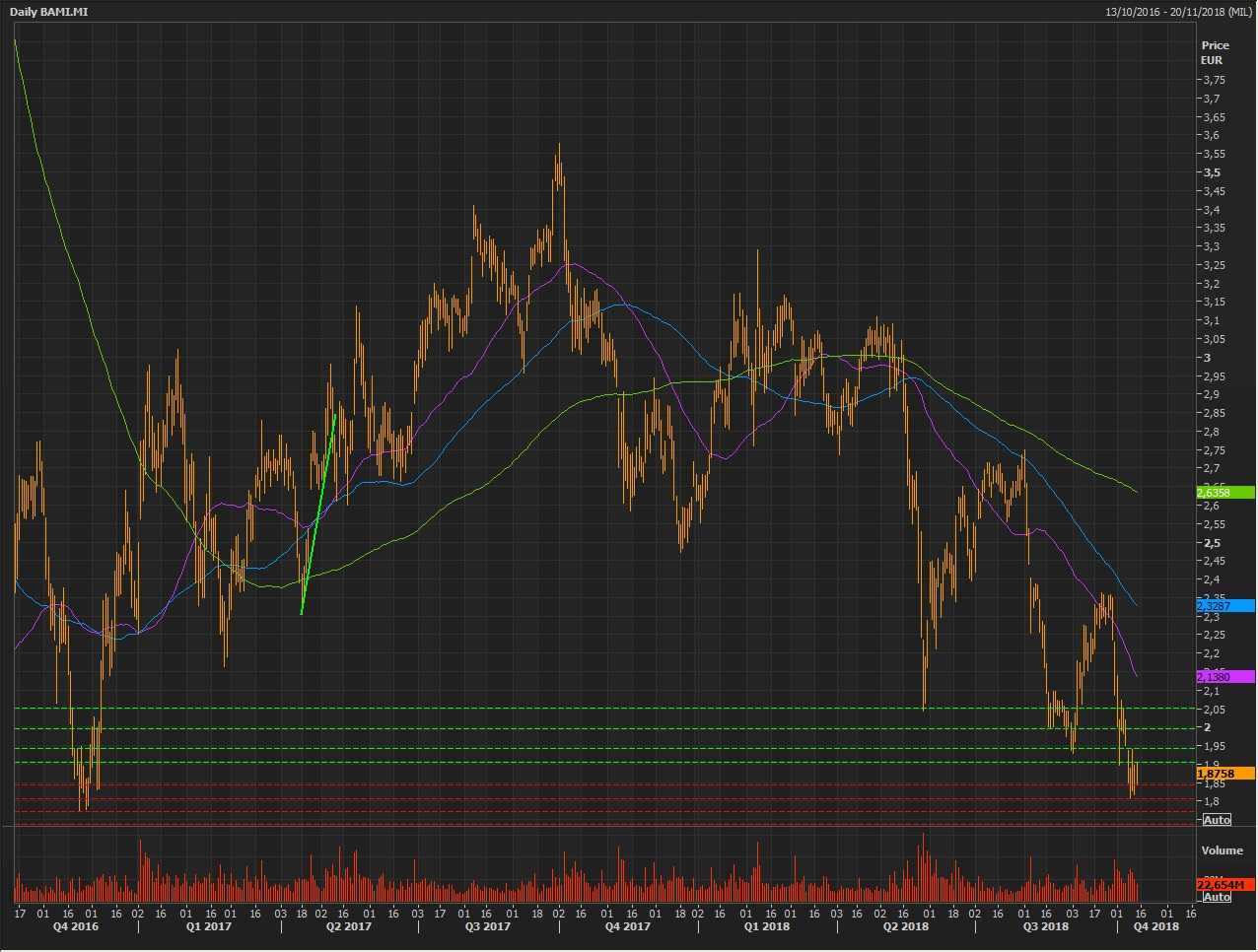This screenshot has width=1258, height=952.
Task: Click the orange 1,8758 last price label
Action: coord(1224,775)
